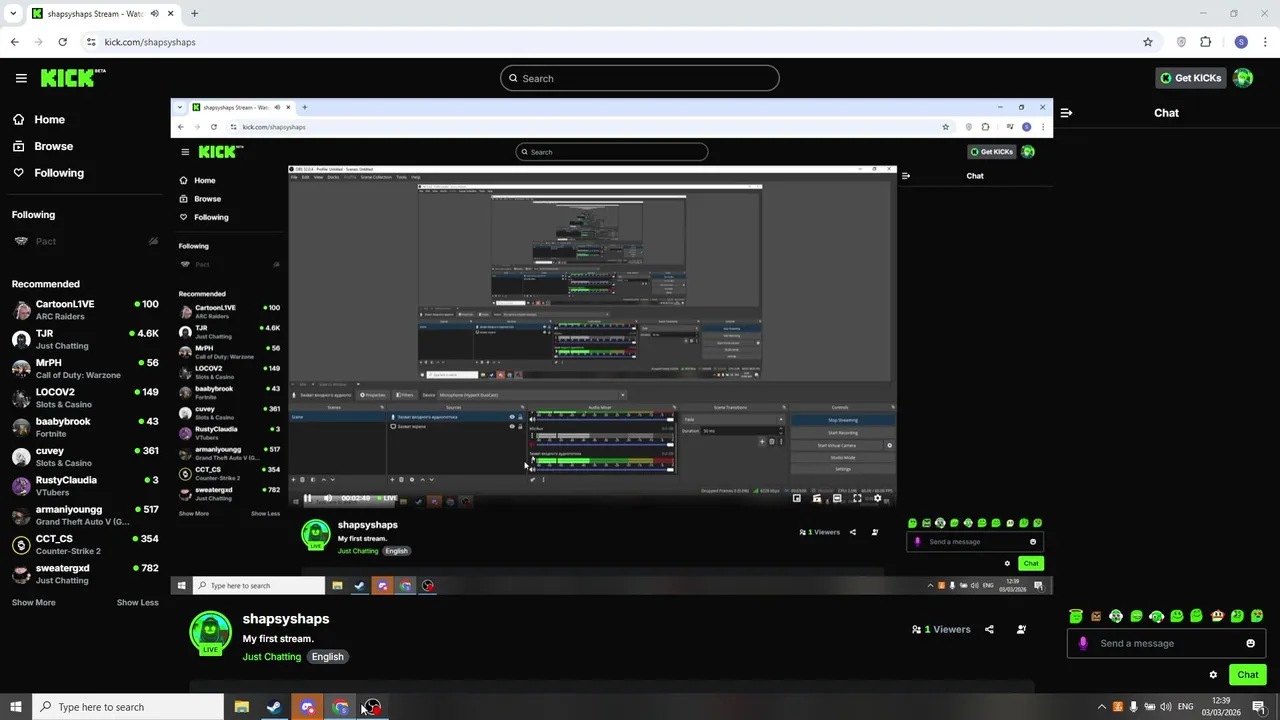Share the shapsyshaps stream
This screenshot has height=720, width=1280.
tap(989, 630)
